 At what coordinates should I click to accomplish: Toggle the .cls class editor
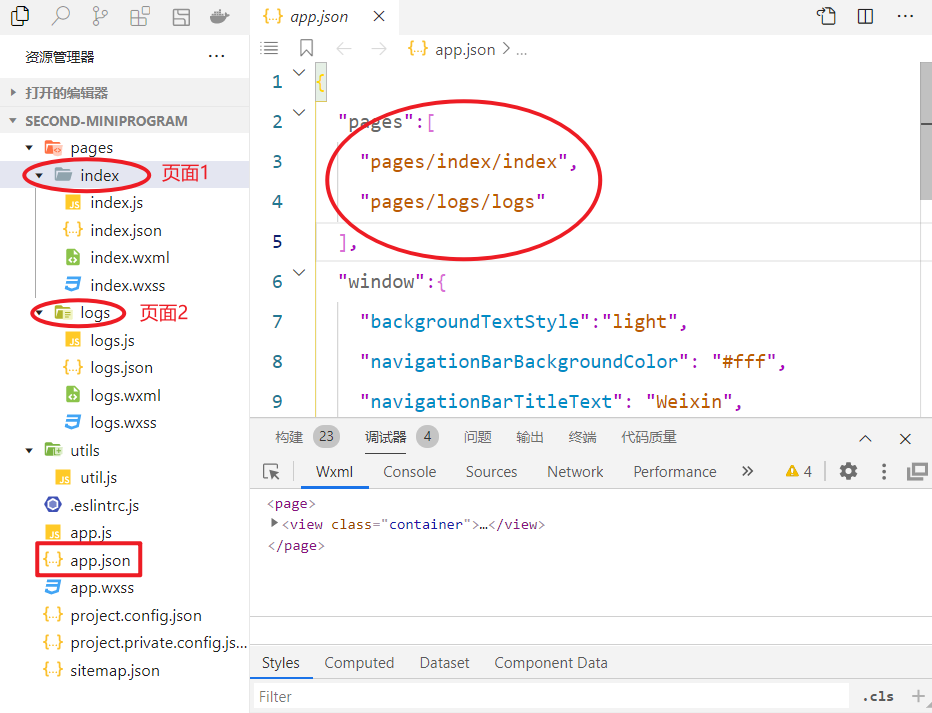(878, 696)
